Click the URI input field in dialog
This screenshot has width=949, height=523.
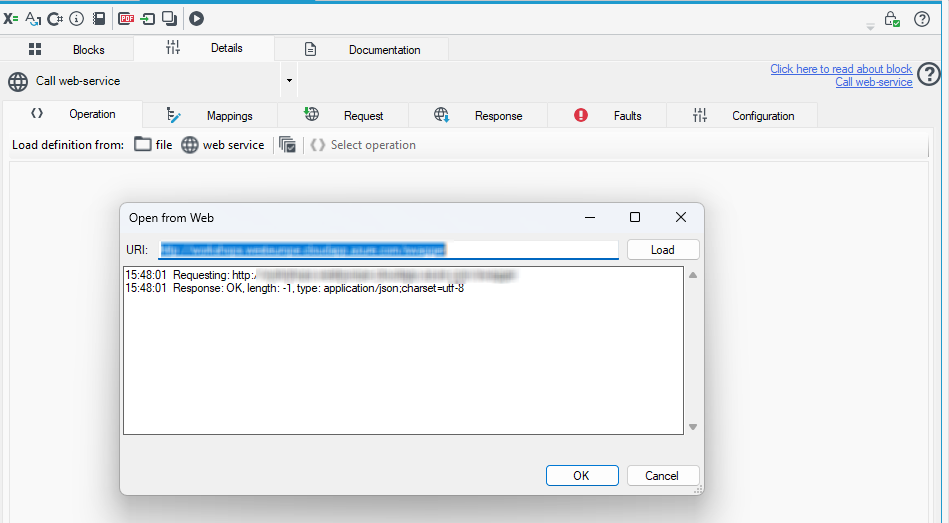[x=389, y=249]
